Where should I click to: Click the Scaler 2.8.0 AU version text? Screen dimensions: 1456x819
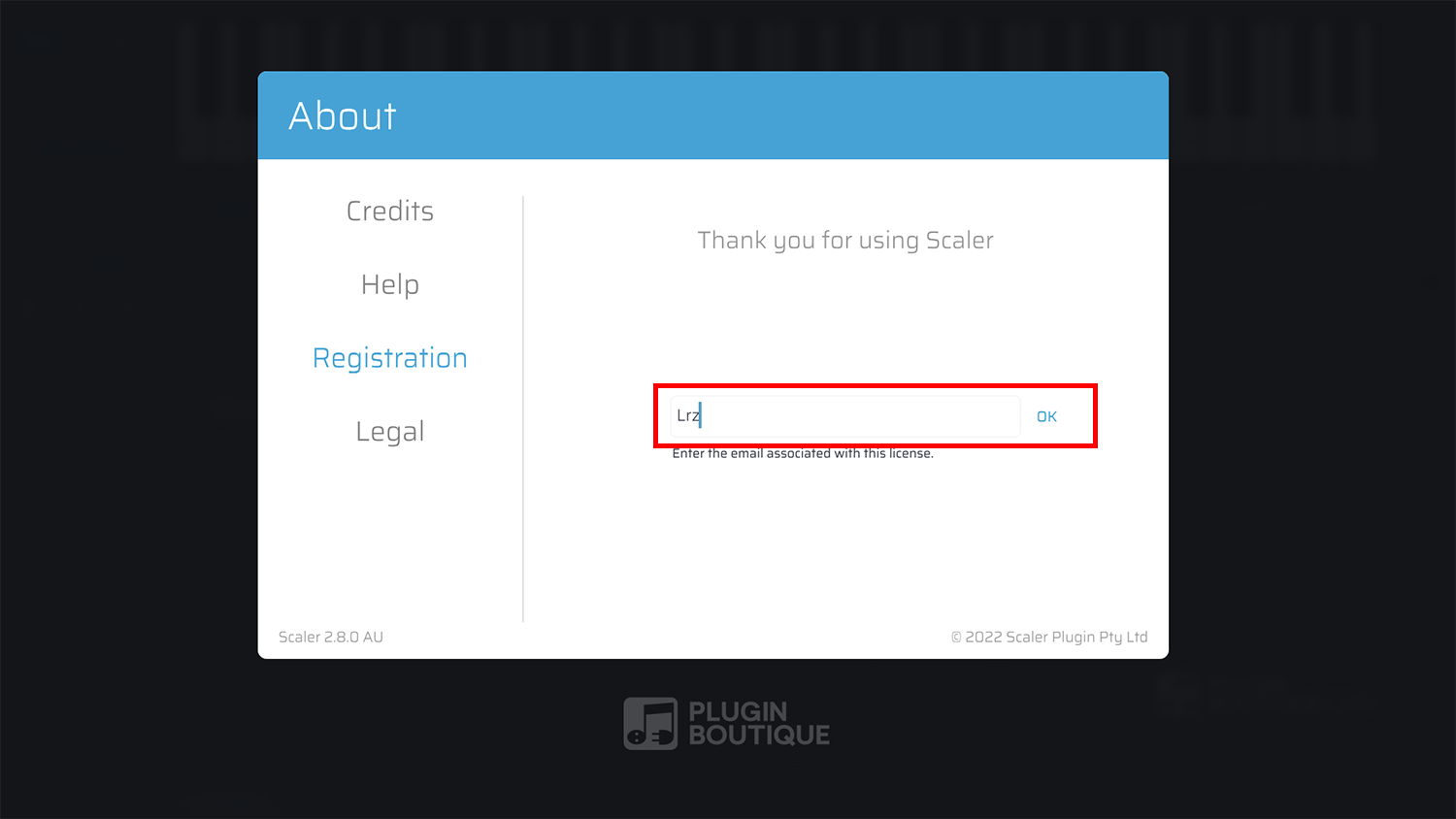pyautogui.click(x=331, y=637)
